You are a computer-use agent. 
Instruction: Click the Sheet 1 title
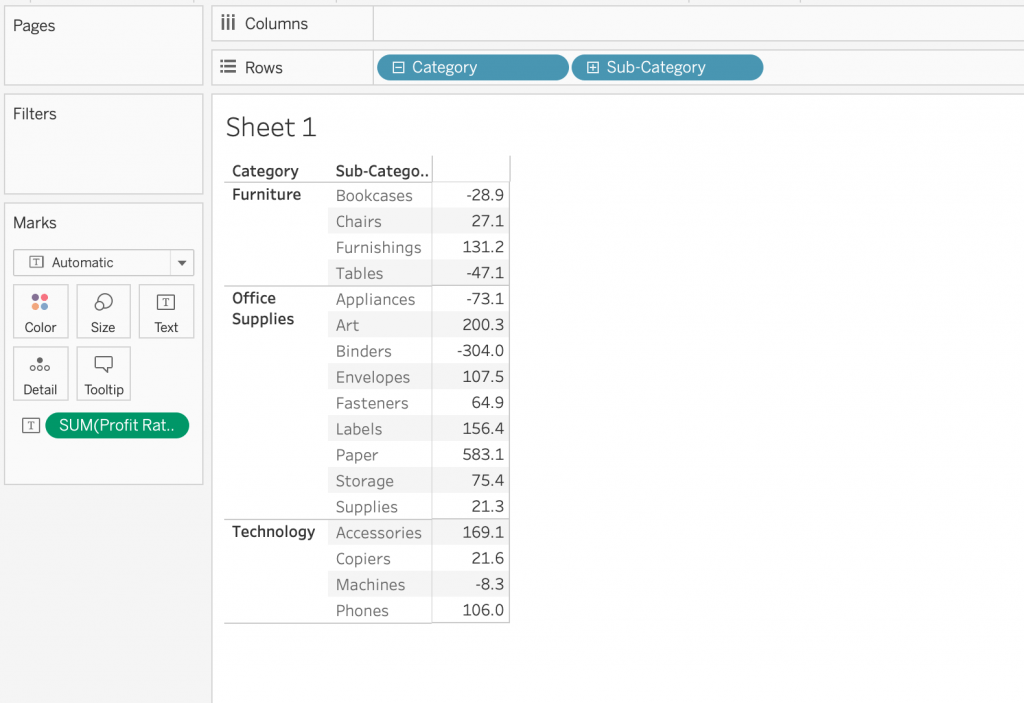coord(270,127)
